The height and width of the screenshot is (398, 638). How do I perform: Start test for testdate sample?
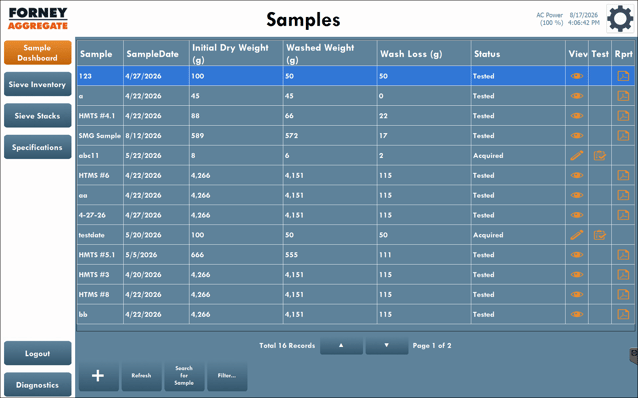coord(600,235)
